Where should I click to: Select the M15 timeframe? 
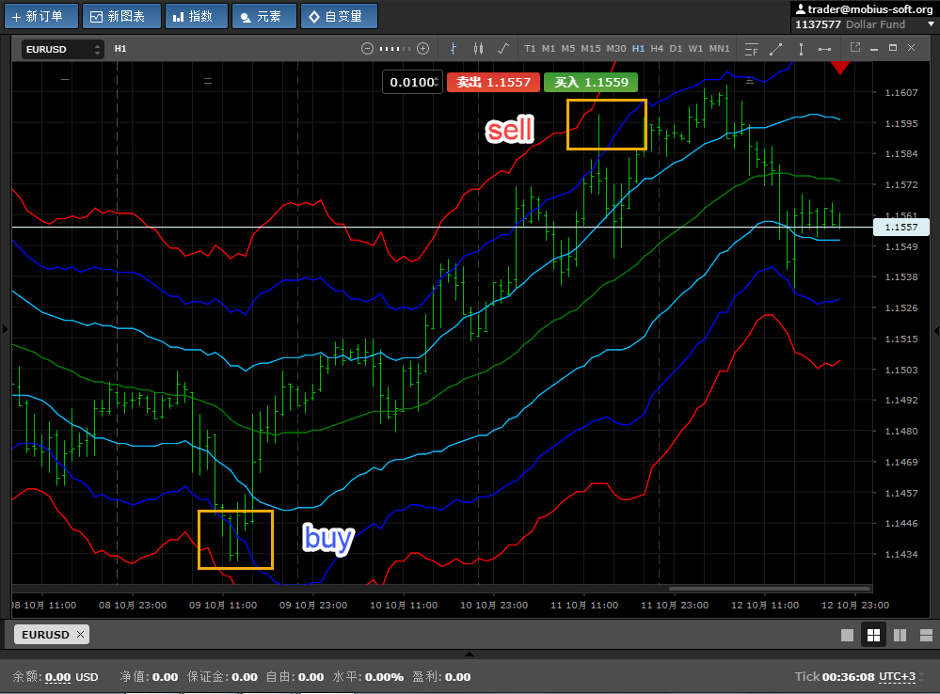click(590, 49)
